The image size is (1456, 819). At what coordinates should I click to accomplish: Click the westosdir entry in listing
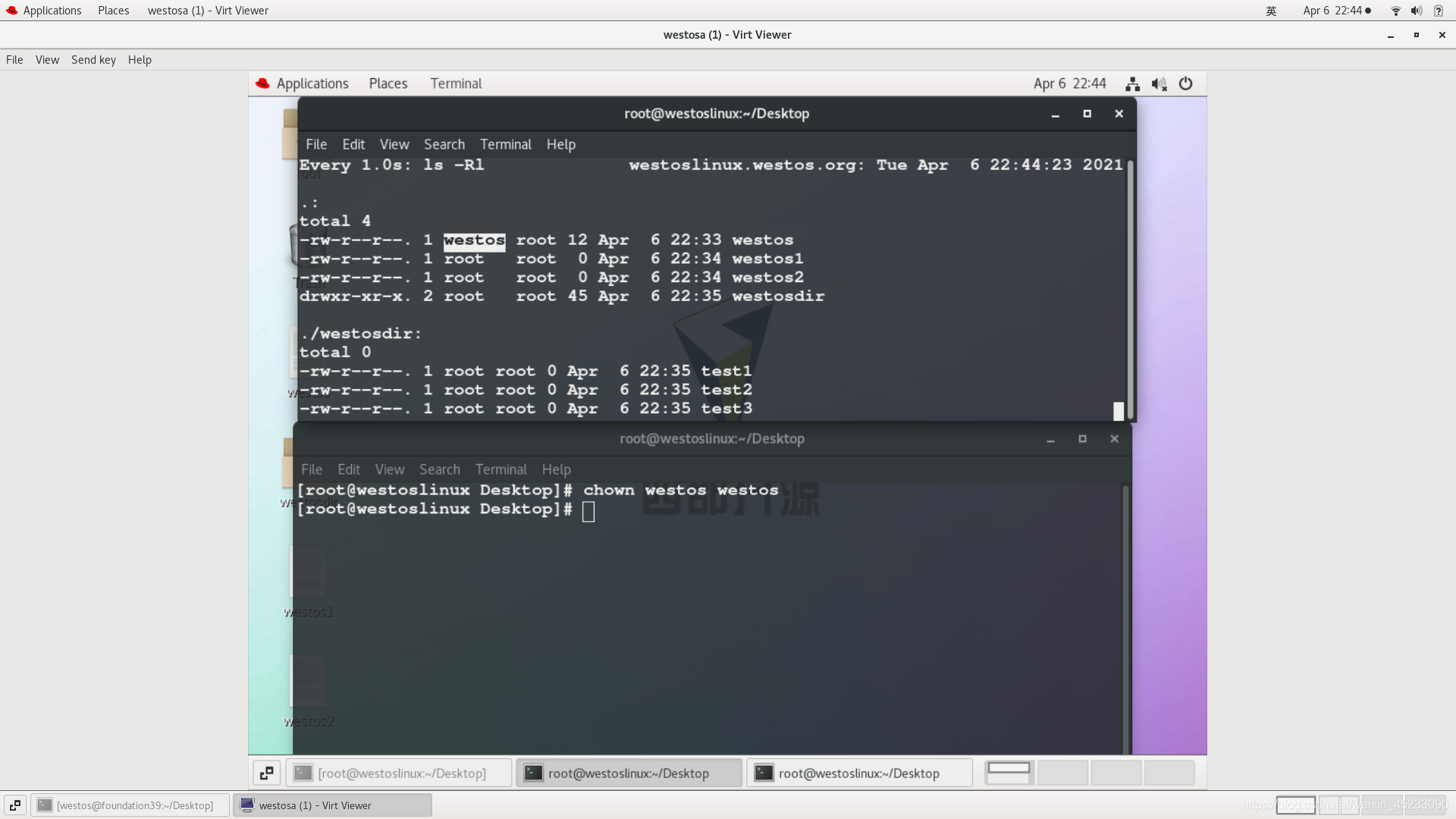pos(778,297)
